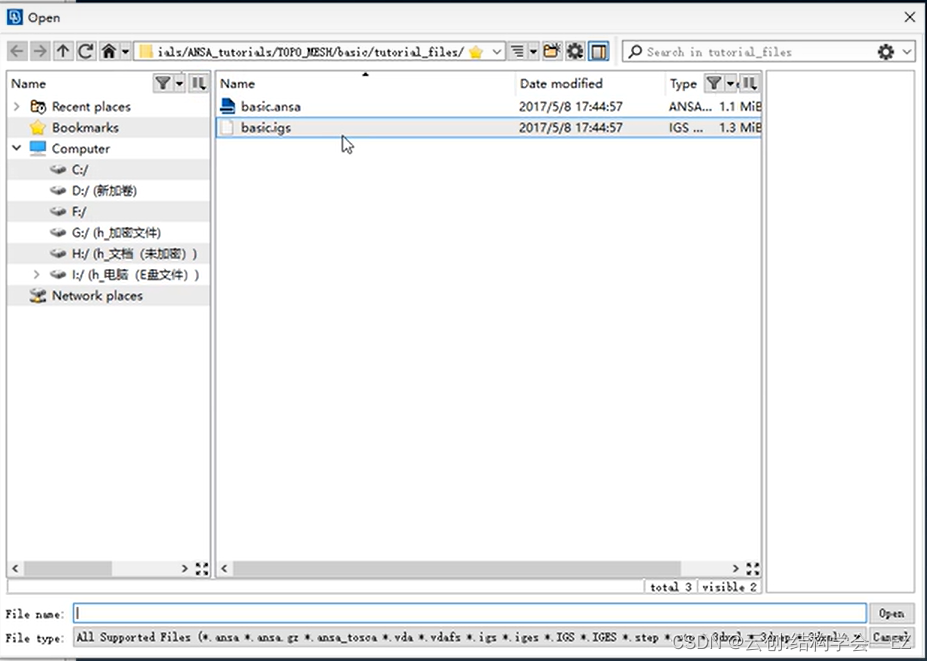Sort files by Date modified column

point(561,84)
